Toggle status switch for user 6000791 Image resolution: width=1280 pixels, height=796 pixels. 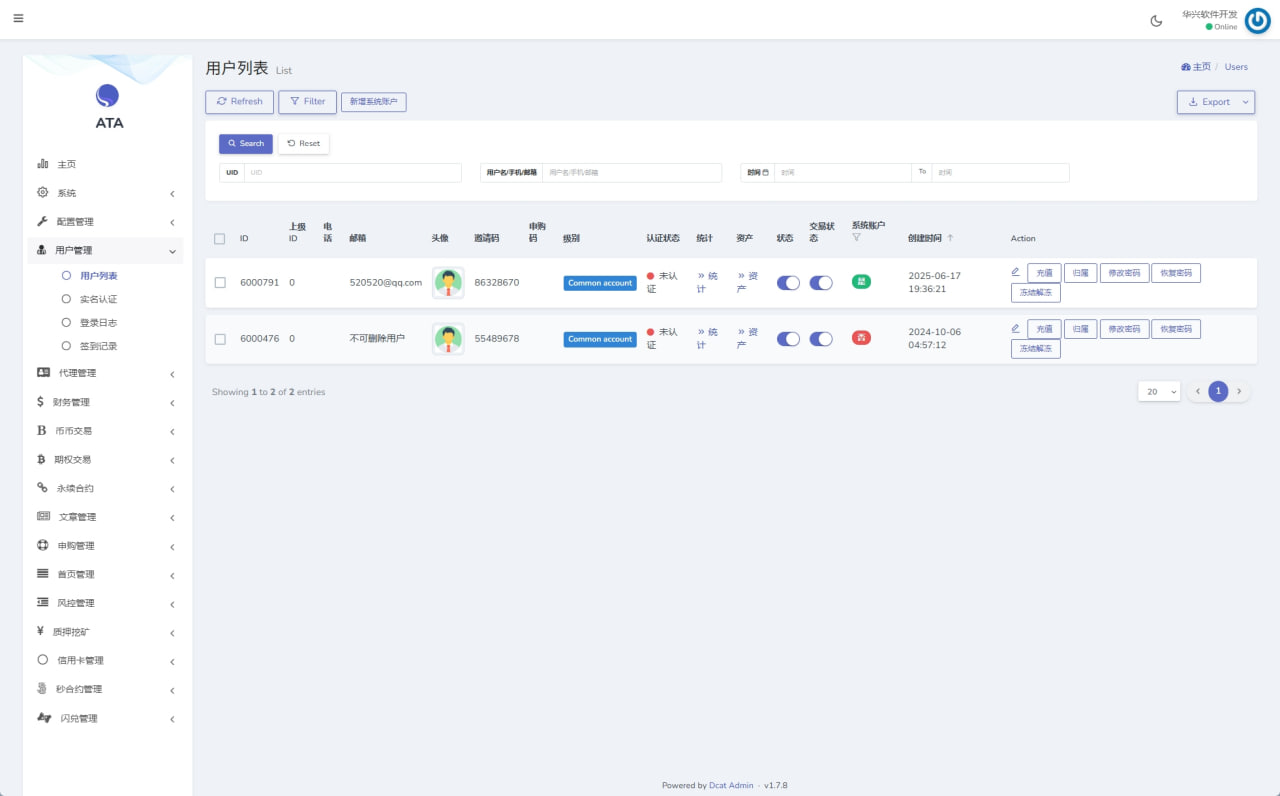pos(788,283)
